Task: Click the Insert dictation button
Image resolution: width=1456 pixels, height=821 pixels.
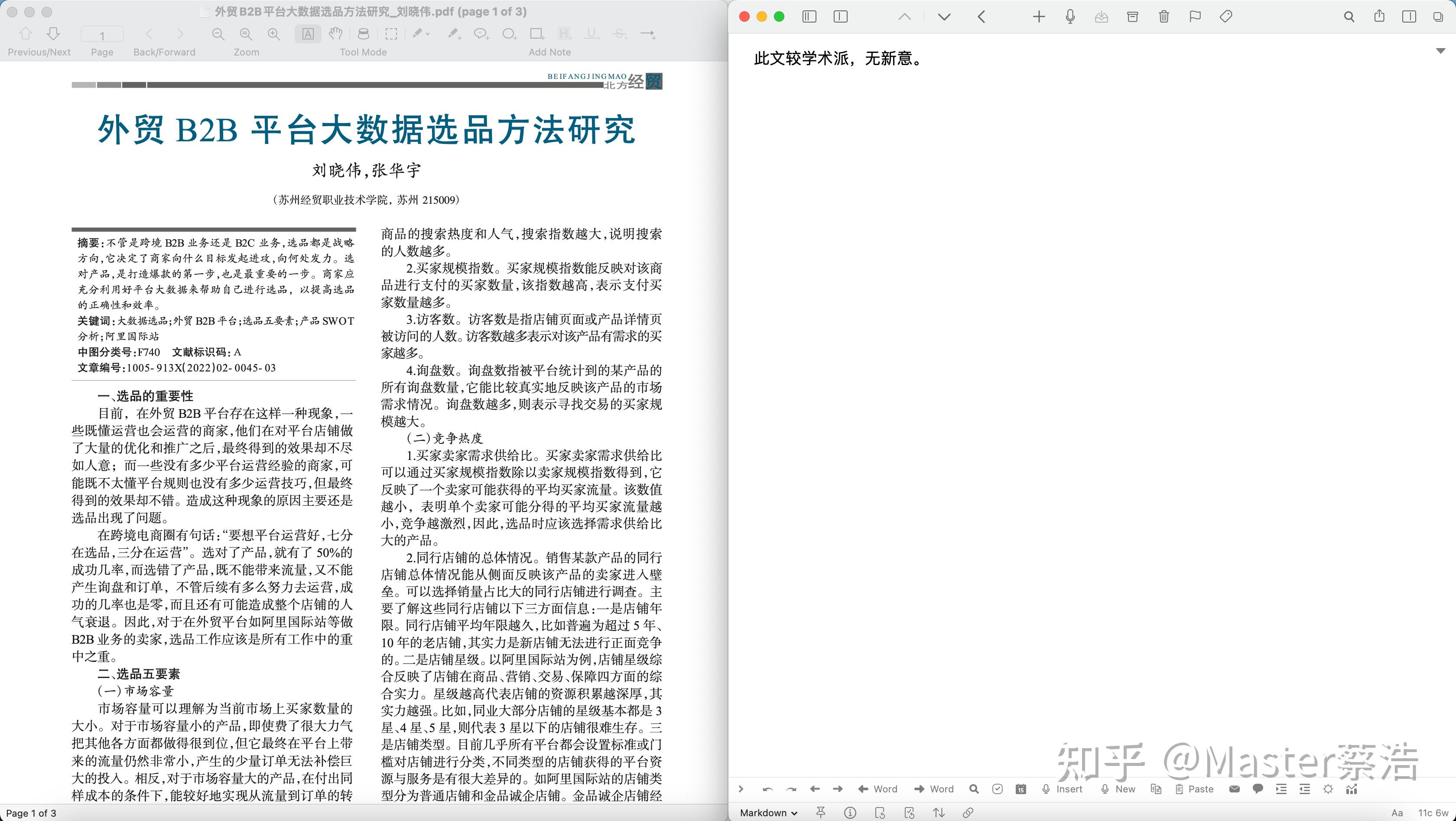Action: tap(1062, 789)
